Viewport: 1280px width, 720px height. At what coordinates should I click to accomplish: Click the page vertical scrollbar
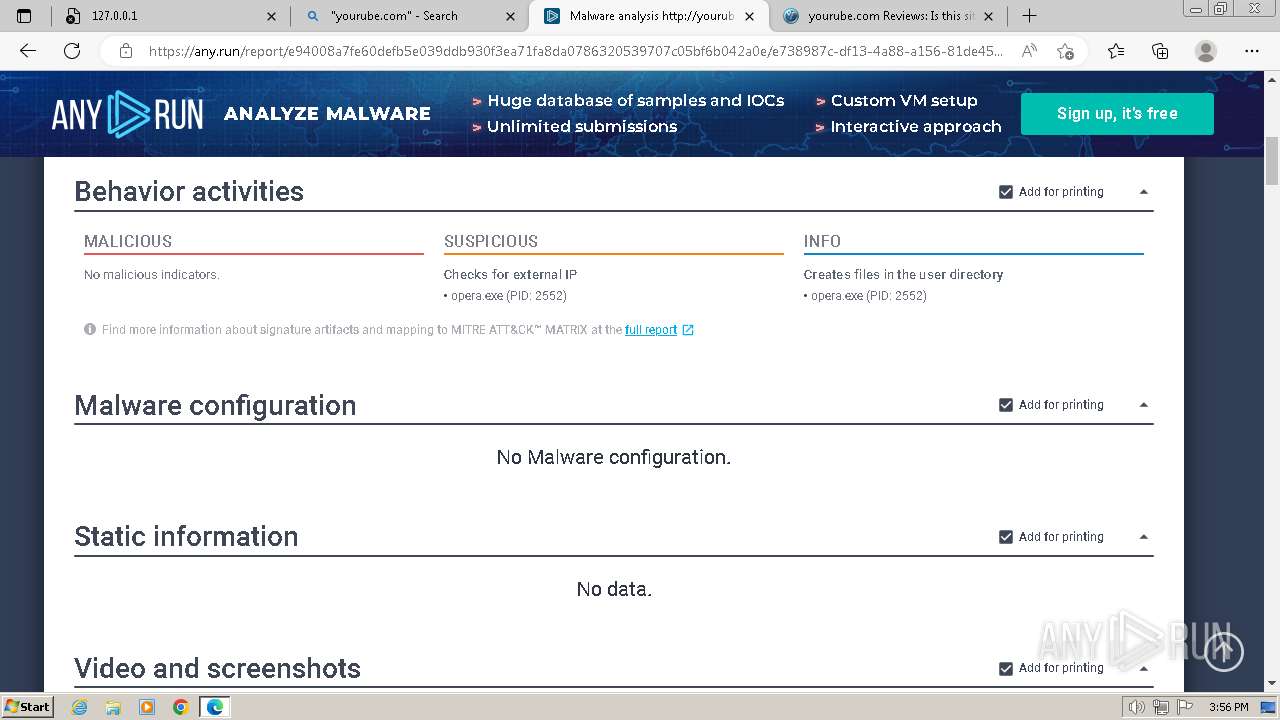(x=1272, y=163)
